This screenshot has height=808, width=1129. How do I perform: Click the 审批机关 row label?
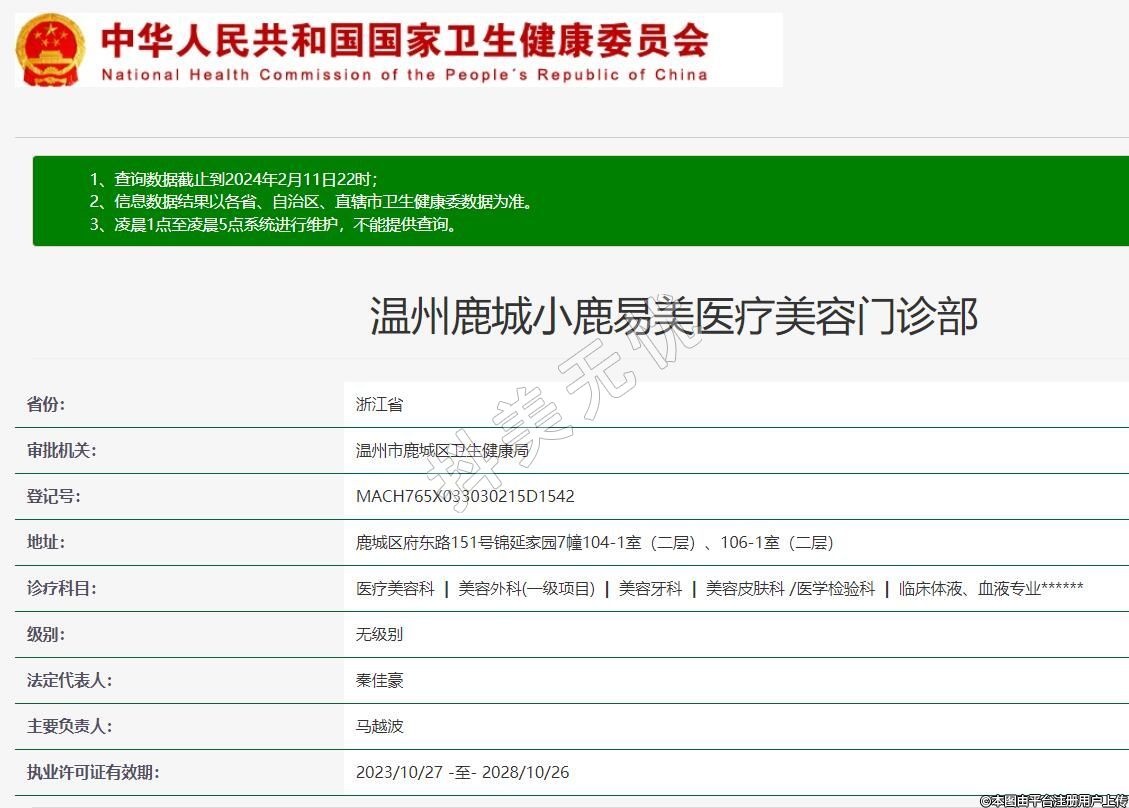62,450
